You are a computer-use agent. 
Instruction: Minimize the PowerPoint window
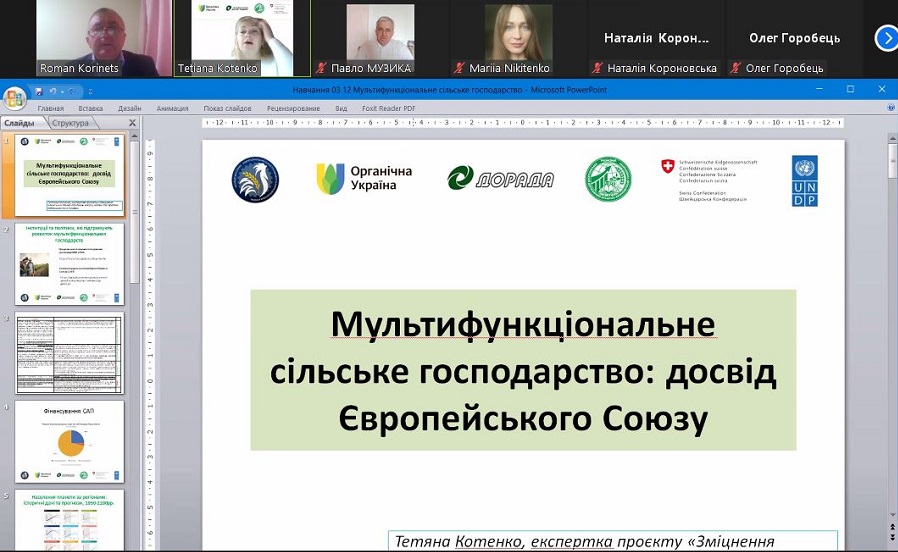tap(820, 89)
